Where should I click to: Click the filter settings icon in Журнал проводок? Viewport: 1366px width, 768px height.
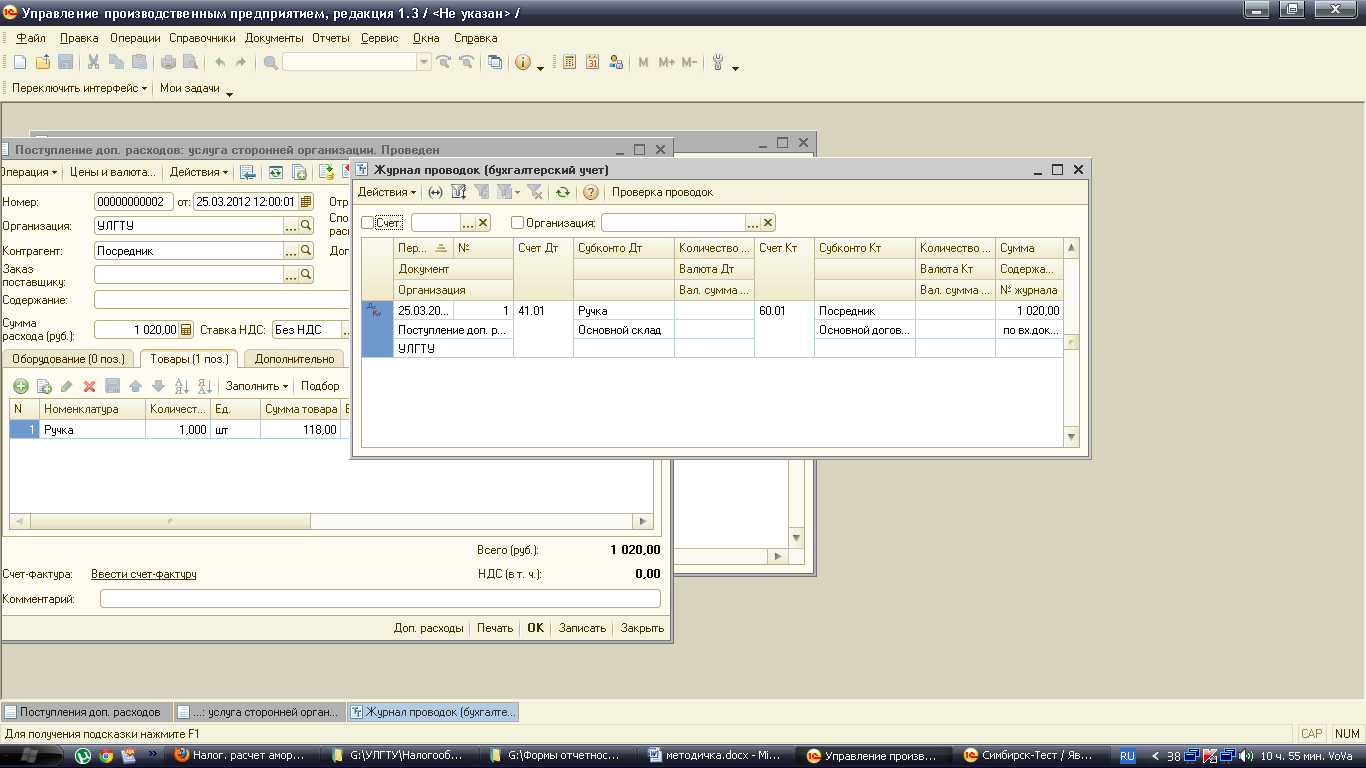[x=458, y=192]
